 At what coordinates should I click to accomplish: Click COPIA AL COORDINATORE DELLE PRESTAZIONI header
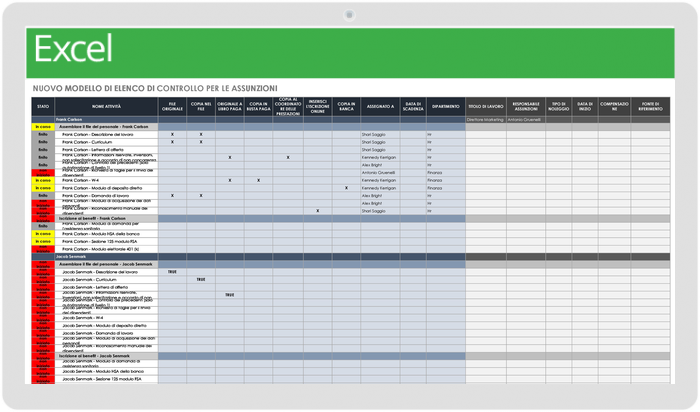pos(288,107)
